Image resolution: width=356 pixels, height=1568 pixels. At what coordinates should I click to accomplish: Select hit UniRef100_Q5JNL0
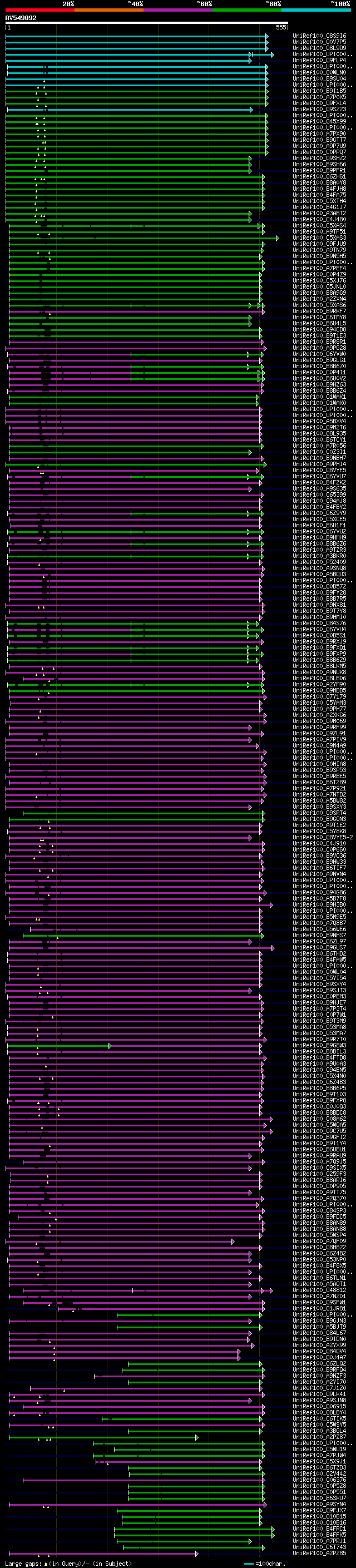[319, 286]
